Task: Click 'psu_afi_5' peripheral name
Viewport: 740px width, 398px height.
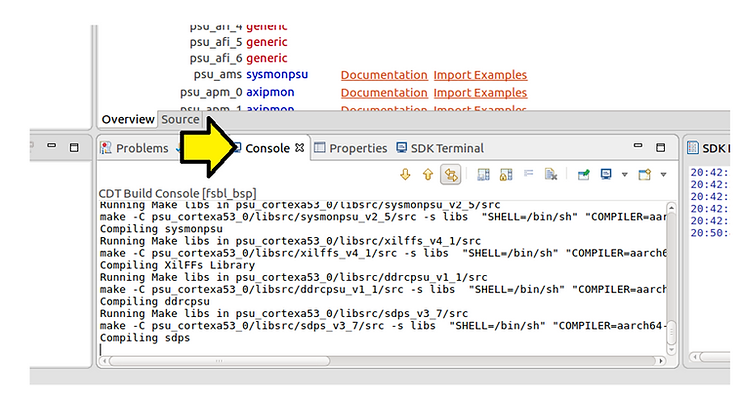Action: pyautogui.click(x=216, y=42)
